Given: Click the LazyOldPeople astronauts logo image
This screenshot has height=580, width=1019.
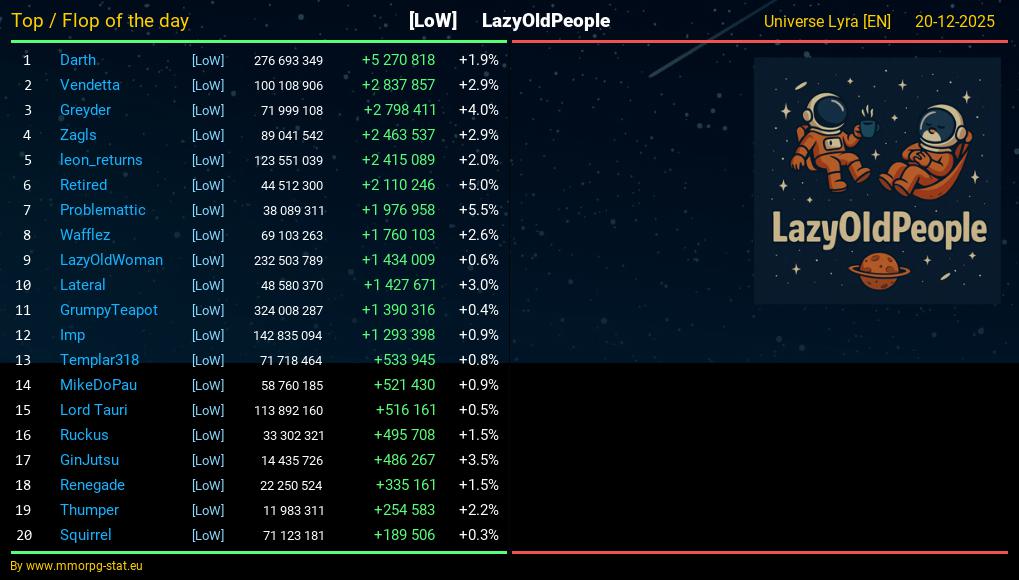Looking at the screenshot, I should pyautogui.click(x=877, y=180).
